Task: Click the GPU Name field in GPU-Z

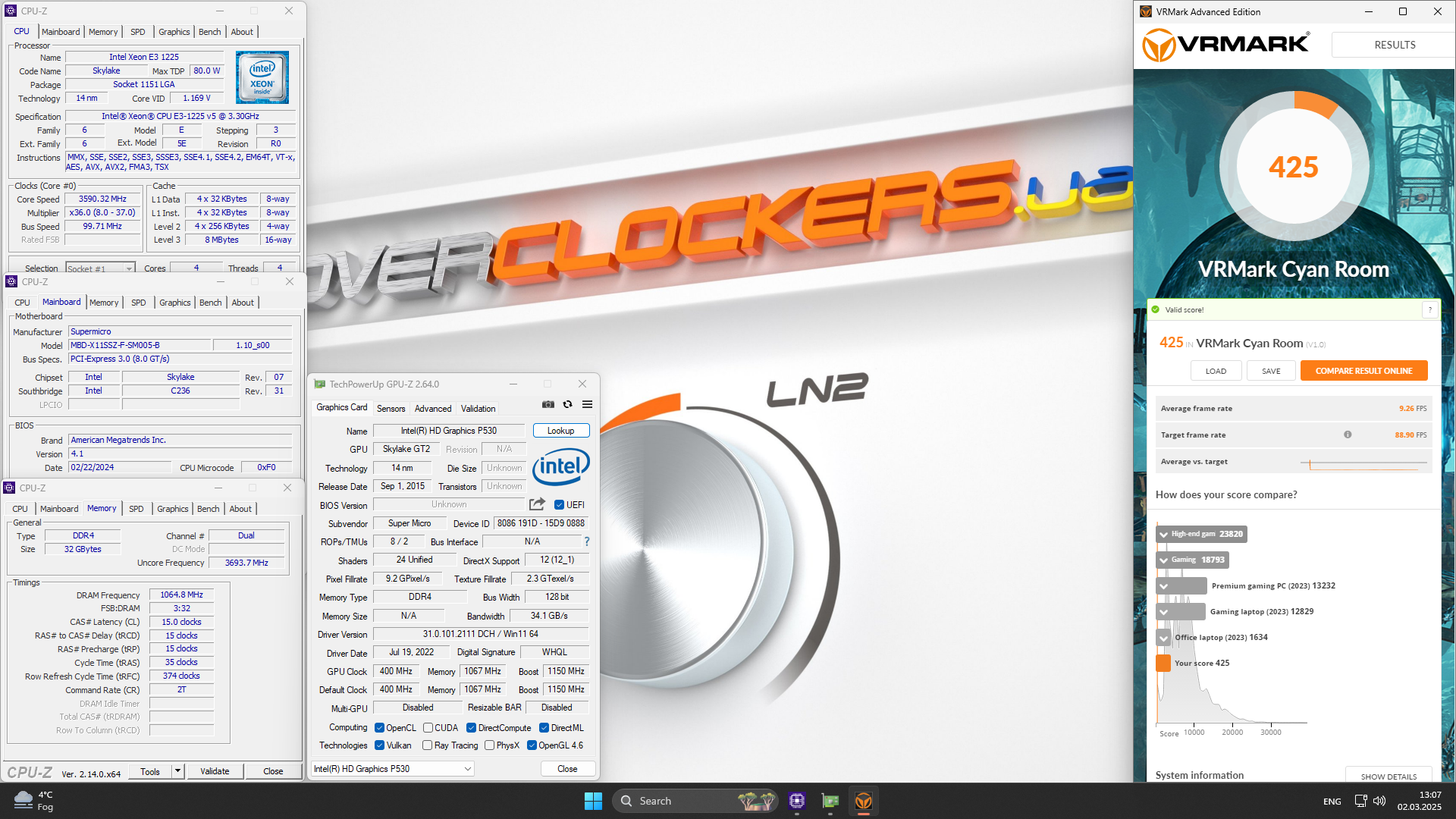Action: coord(449,431)
